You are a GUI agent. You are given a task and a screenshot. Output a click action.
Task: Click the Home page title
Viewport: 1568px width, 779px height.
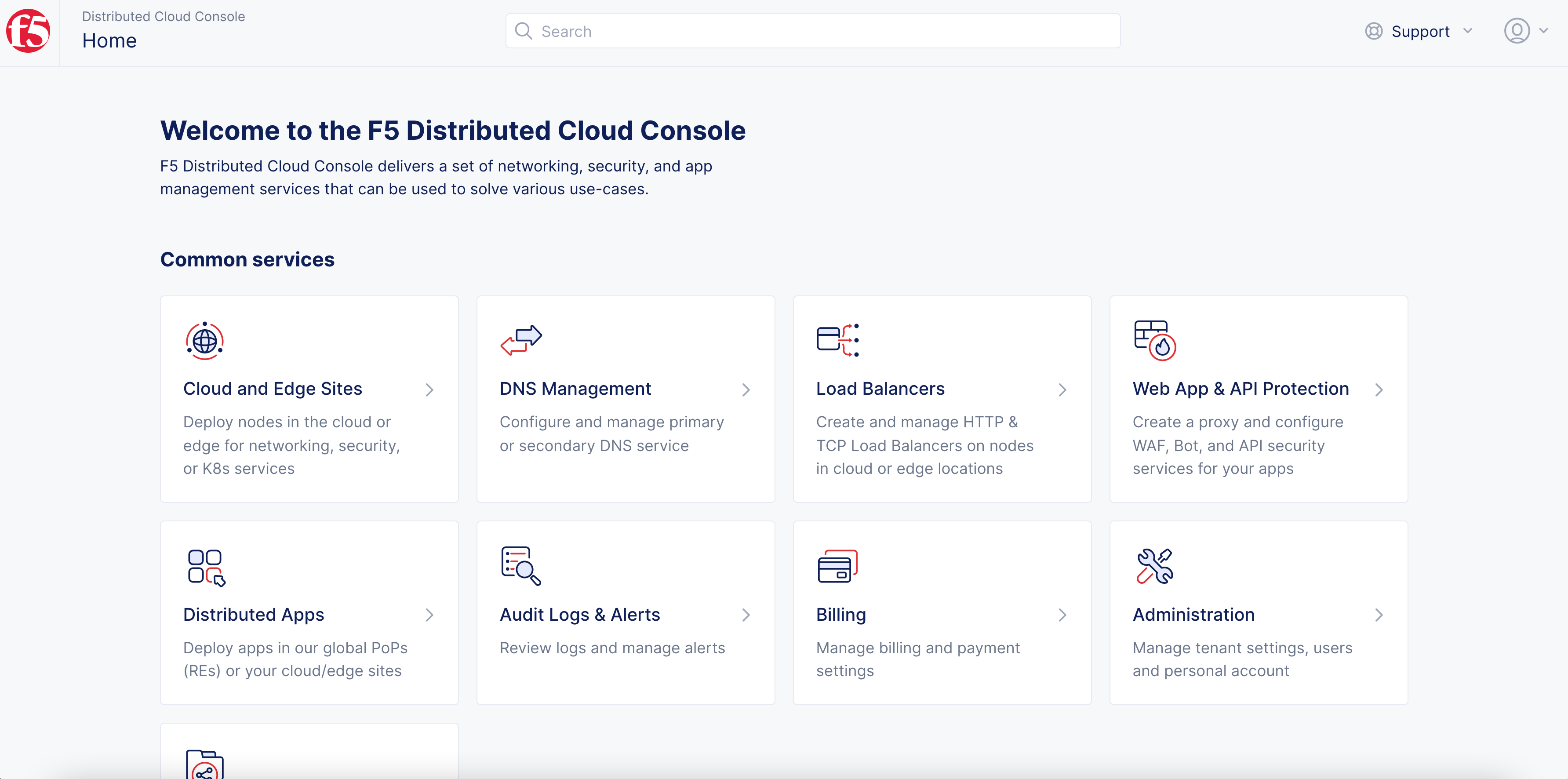(109, 41)
